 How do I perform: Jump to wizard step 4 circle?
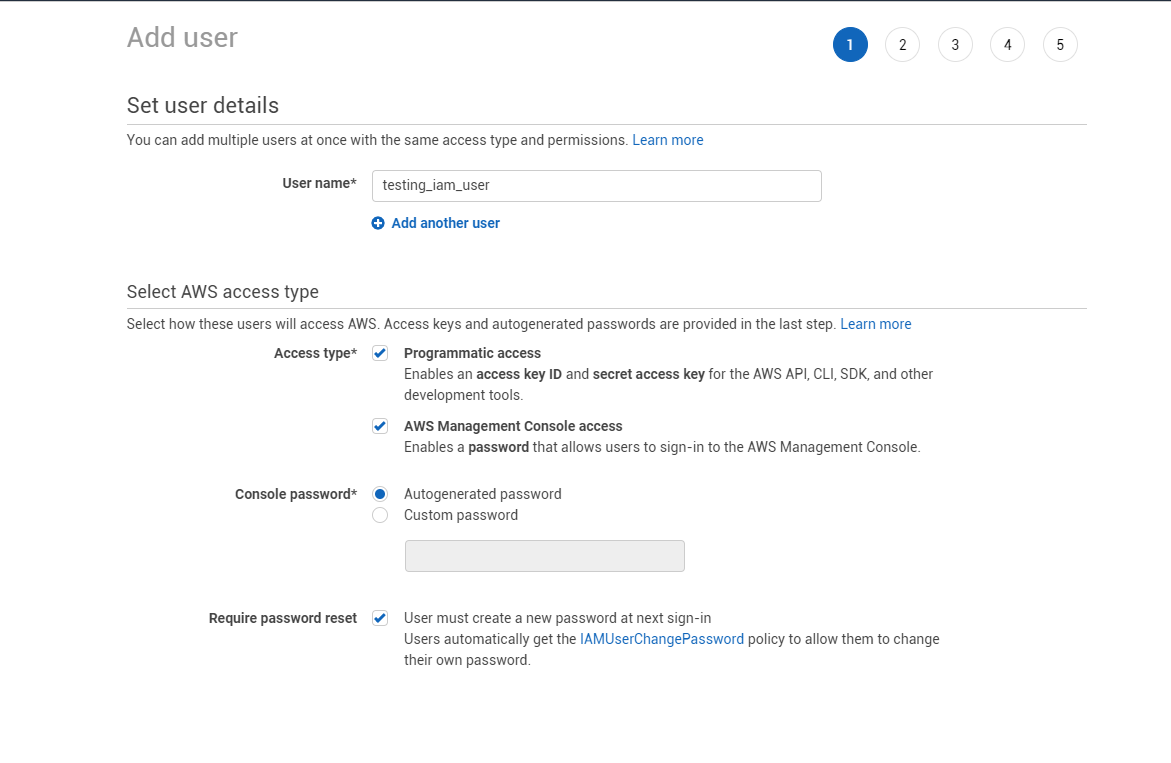1007,45
